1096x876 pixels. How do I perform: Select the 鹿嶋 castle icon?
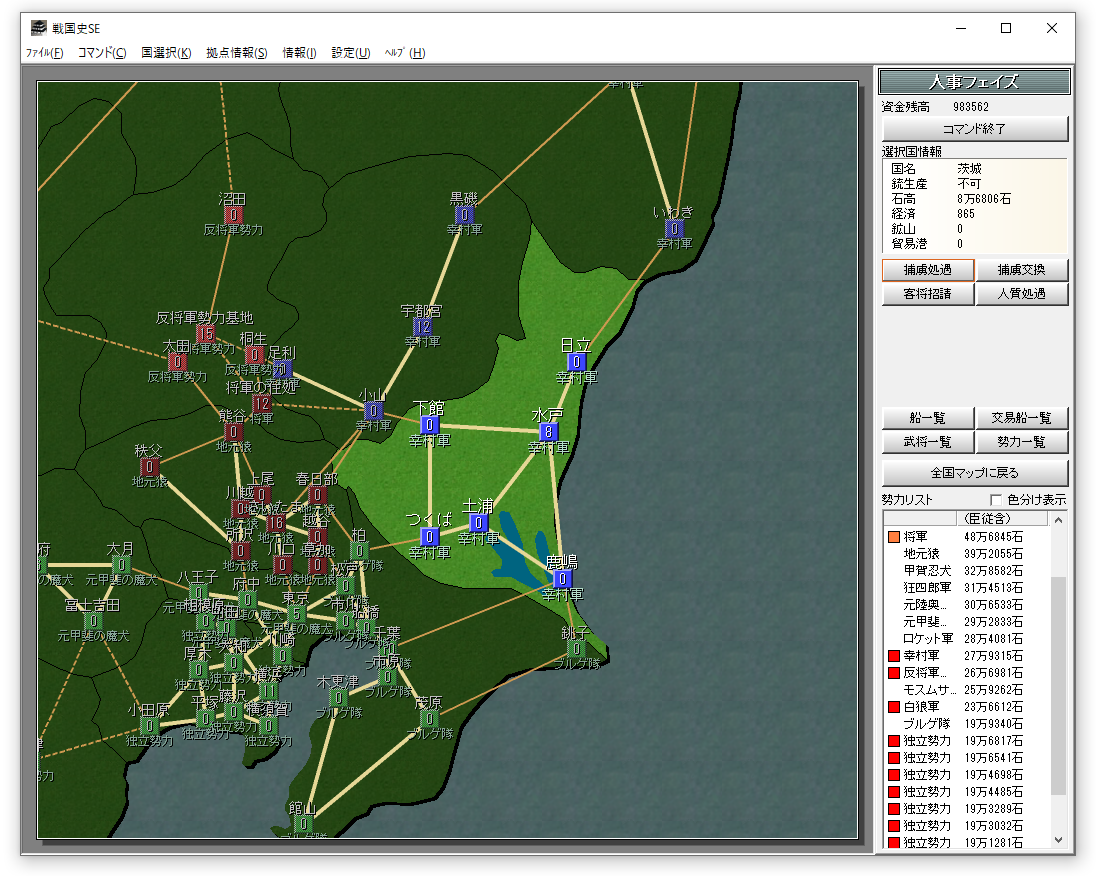point(562,579)
